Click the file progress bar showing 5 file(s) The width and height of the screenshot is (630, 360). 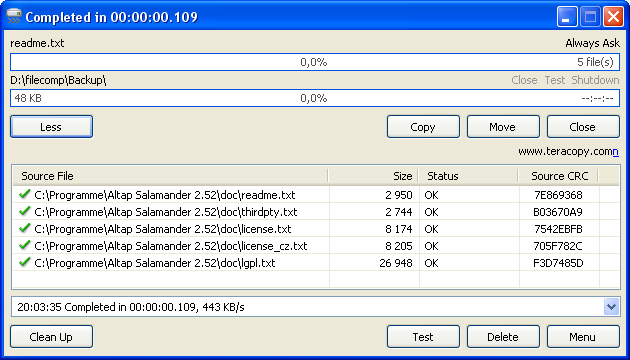[315, 62]
